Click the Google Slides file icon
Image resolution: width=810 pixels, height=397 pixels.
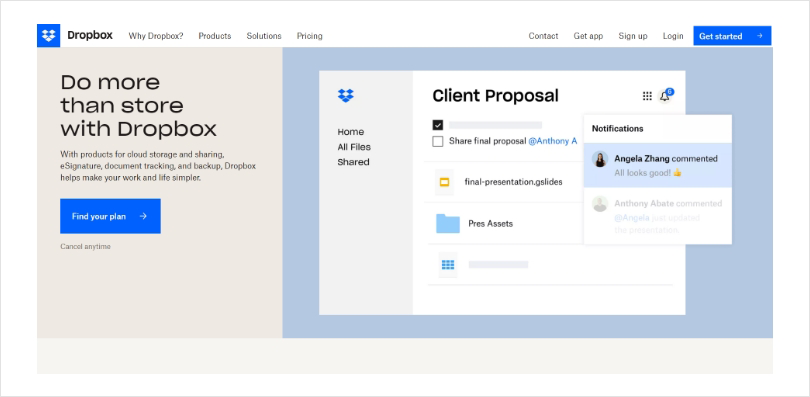coord(444,182)
